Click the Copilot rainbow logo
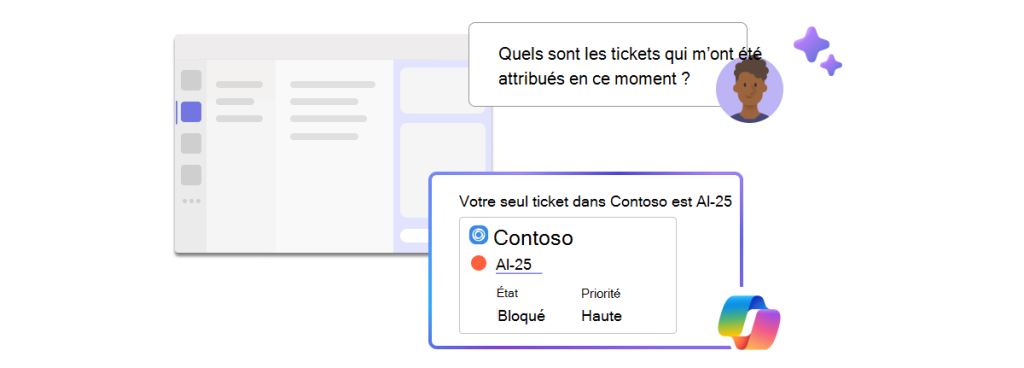 coord(749,322)
